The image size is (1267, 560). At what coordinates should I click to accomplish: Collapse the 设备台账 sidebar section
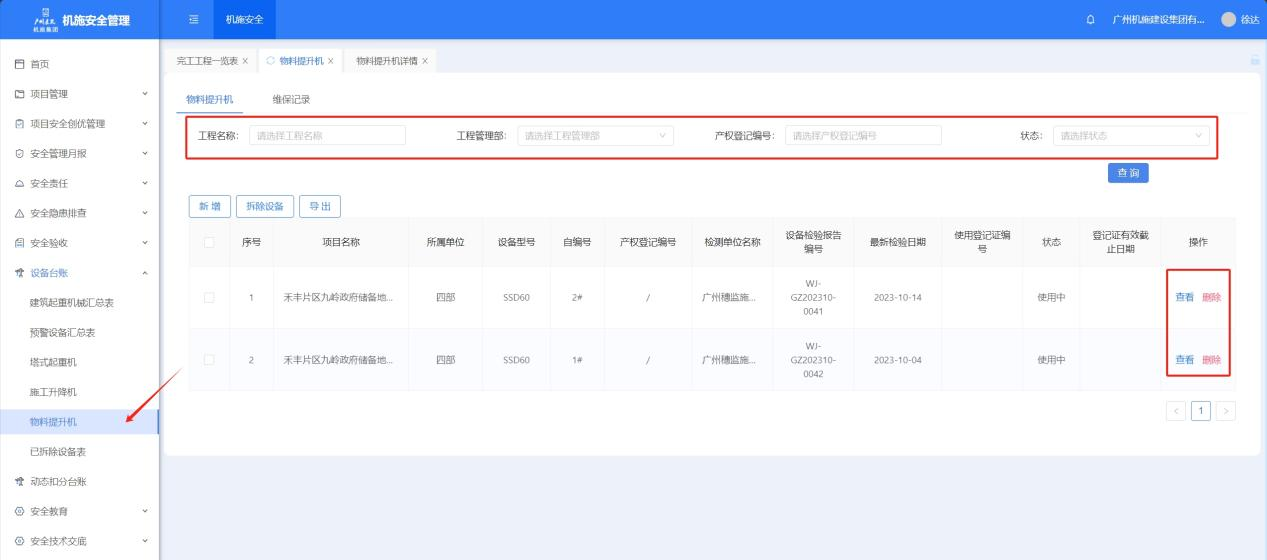144,273
